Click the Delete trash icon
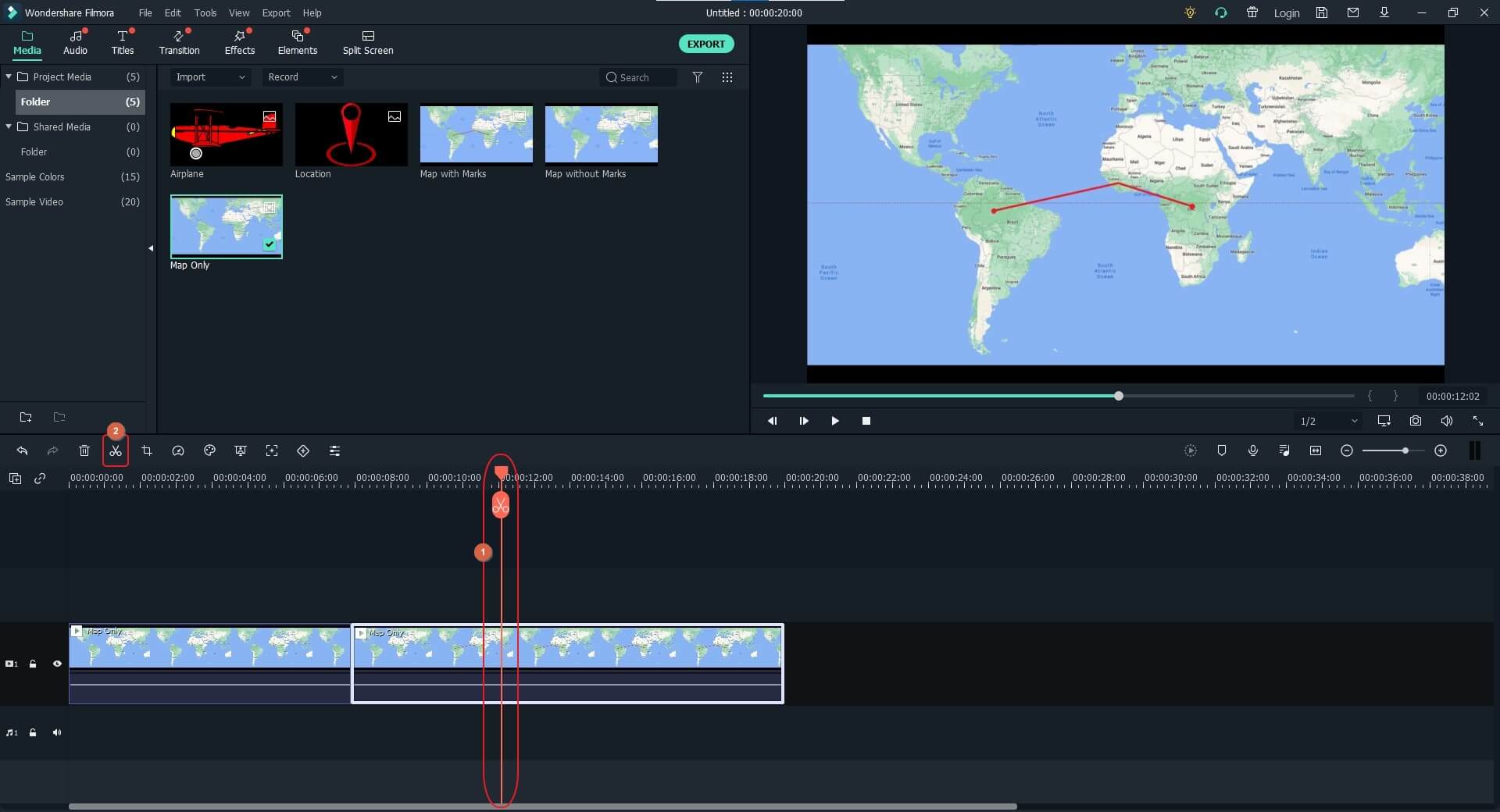 click(84, 451)
